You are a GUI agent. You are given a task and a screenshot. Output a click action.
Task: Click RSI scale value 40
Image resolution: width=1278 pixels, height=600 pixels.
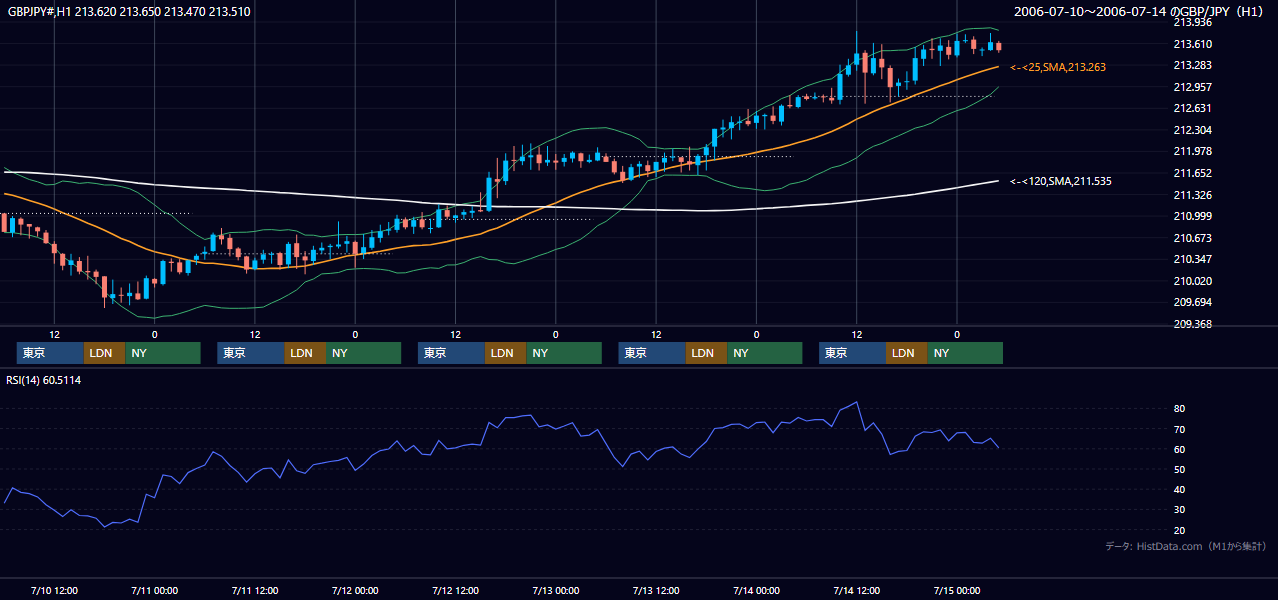tap(1180, 490)
